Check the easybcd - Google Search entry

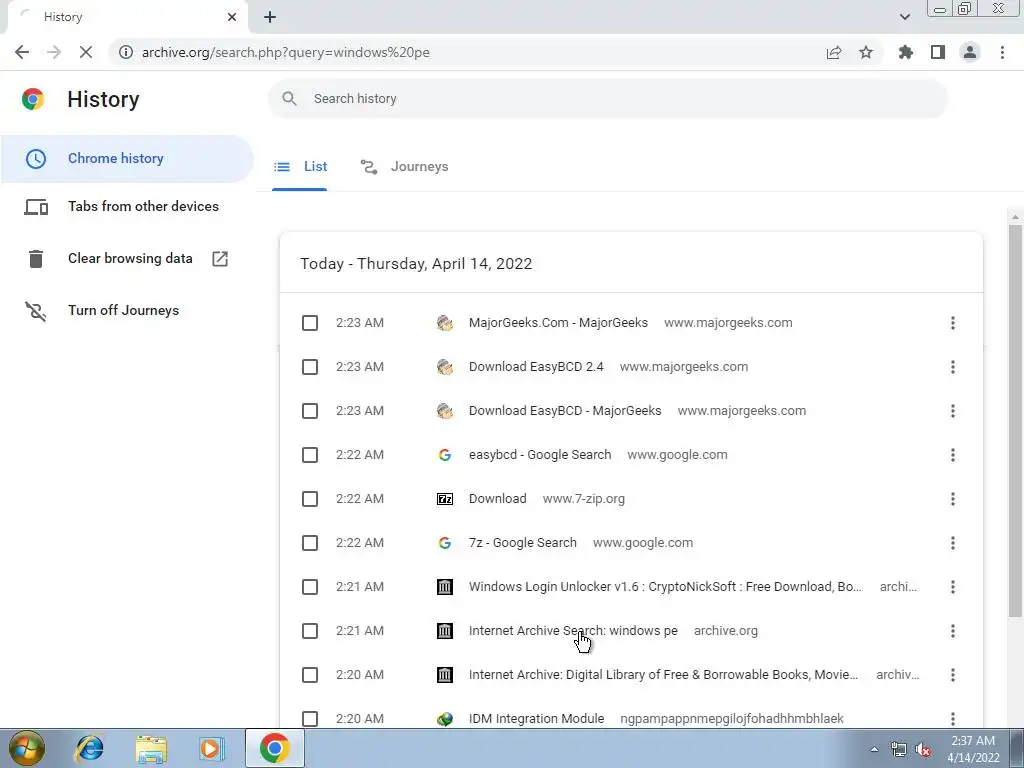point(310,455)
